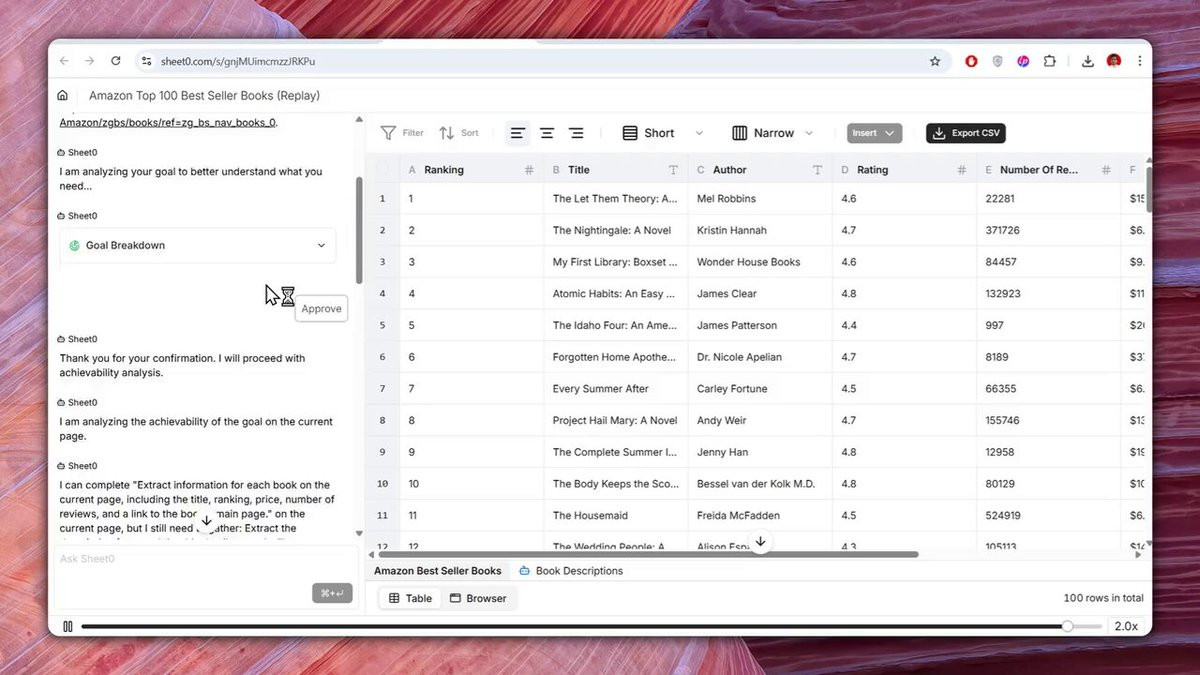This screenshot has height=675, width=1200.
Task: Open the Chrome three-dot menu
Action: coord(1139,61)
